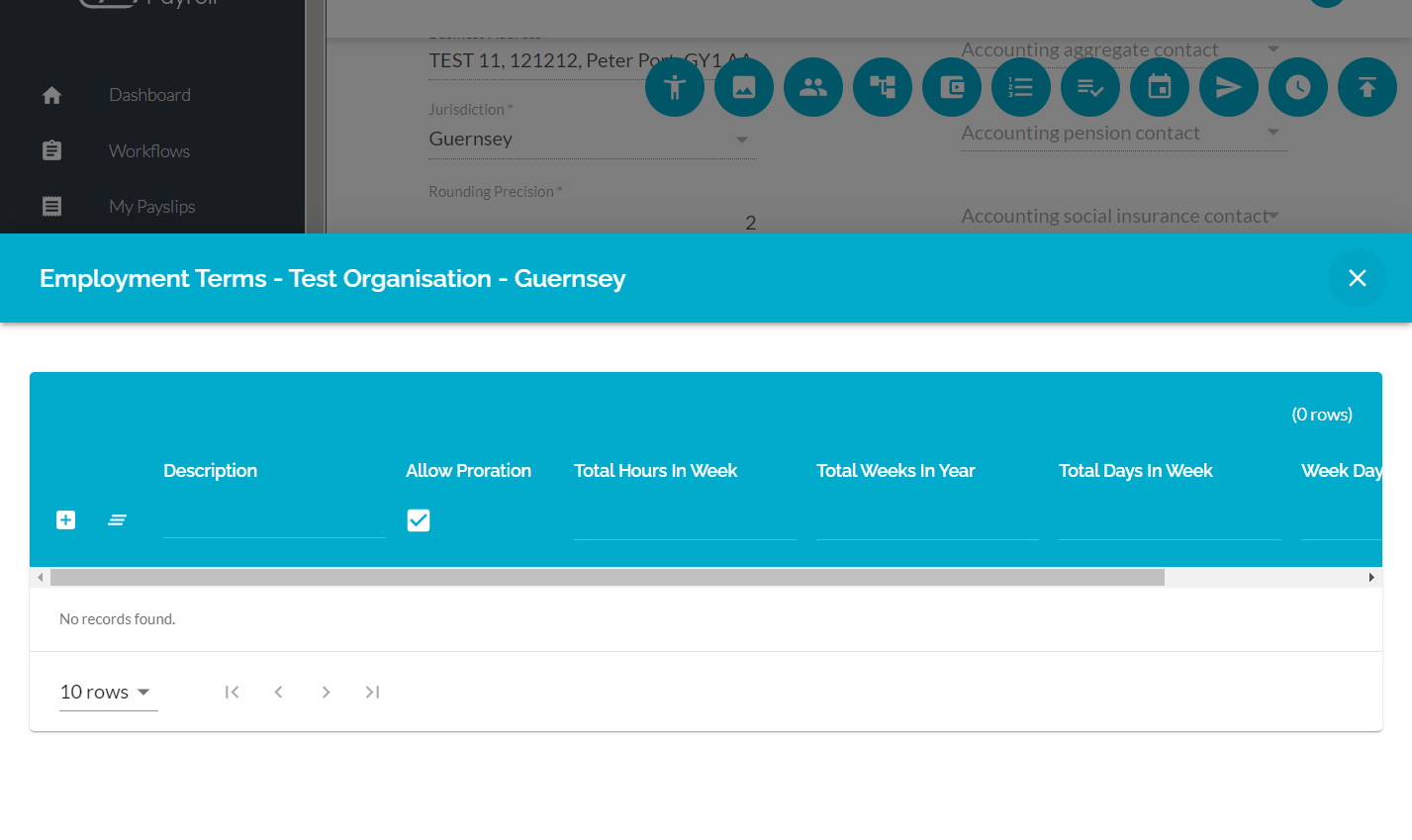Open the Jurisdiction Guernsey dropdown
The image size is (1412, 840).
point(592,140)
